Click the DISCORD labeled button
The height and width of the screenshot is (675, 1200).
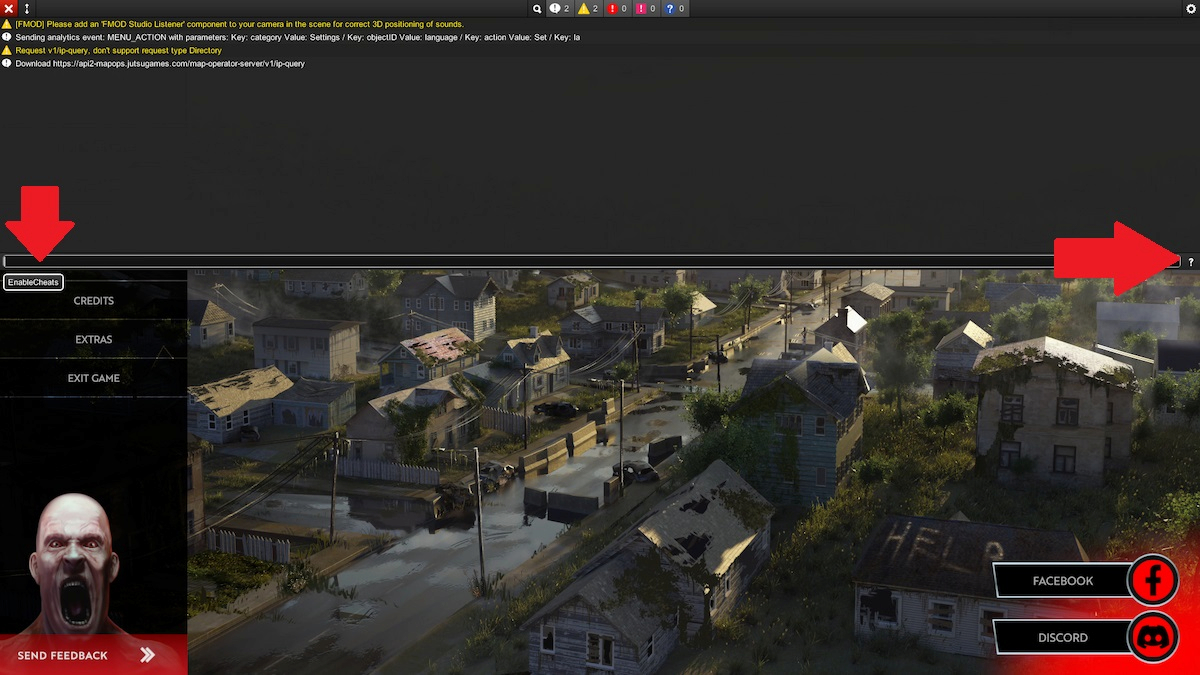tap(1062, 637)
